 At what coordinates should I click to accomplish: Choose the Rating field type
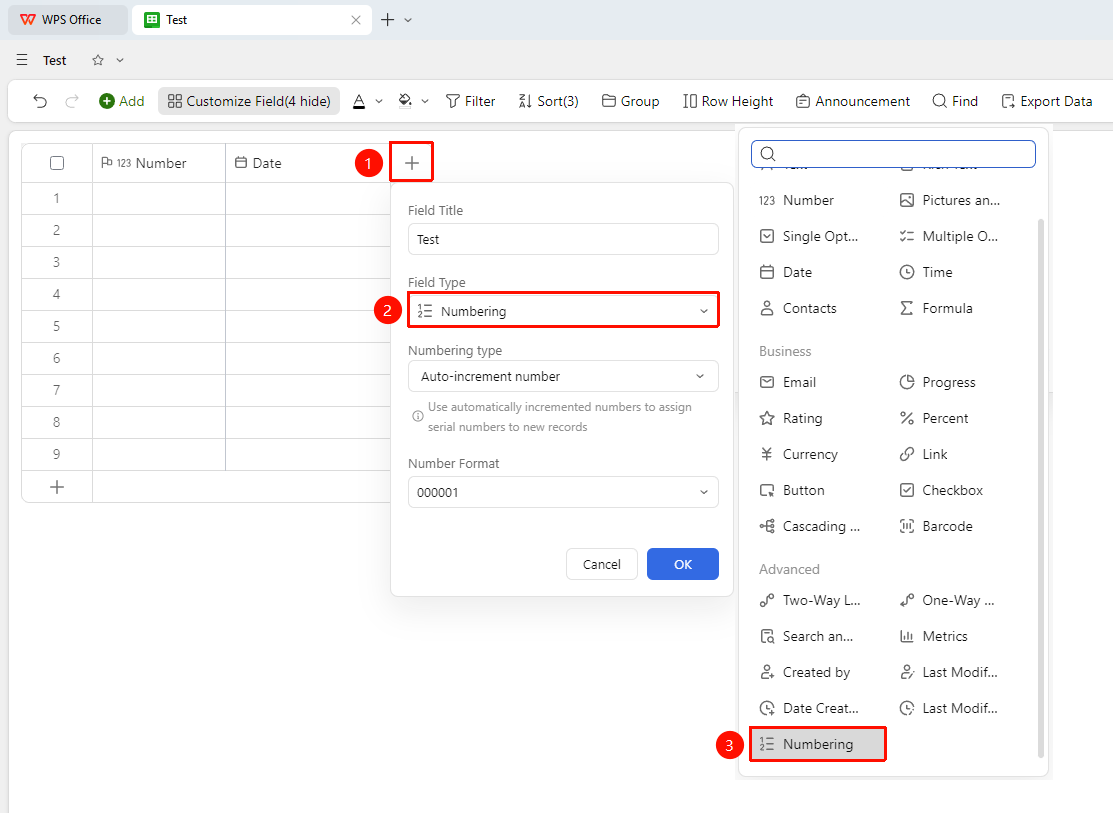790,418
